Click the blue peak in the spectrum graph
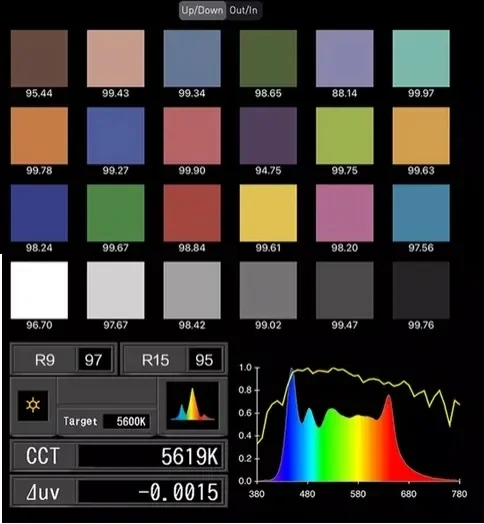 (x=291, y=384)
